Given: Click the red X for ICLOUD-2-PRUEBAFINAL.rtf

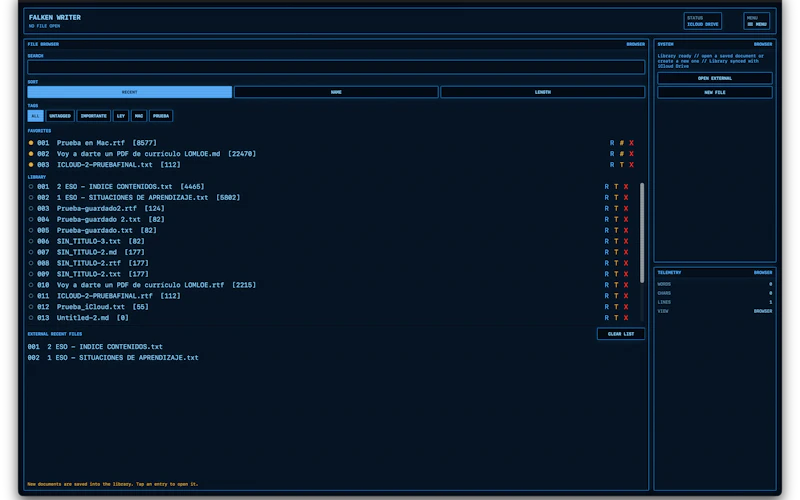Looking at the screenshot, I should pos(626,296).
